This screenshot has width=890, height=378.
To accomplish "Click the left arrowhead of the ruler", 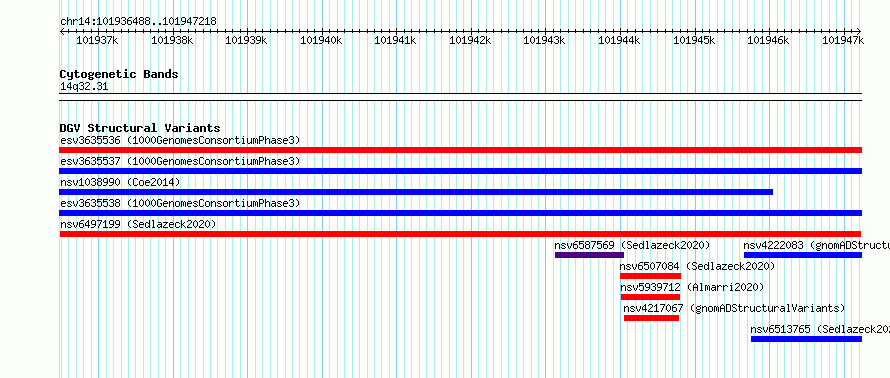I will coord(62,32).
